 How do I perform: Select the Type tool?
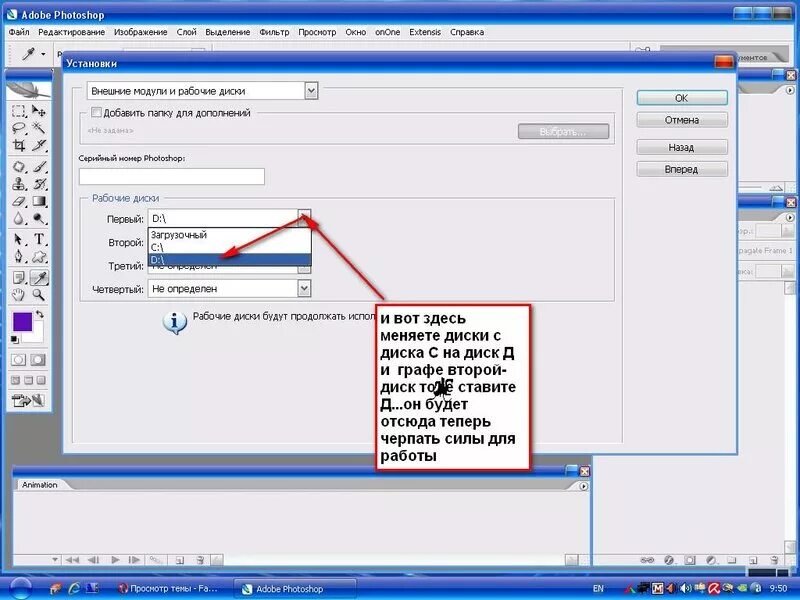tap(39, 239)
